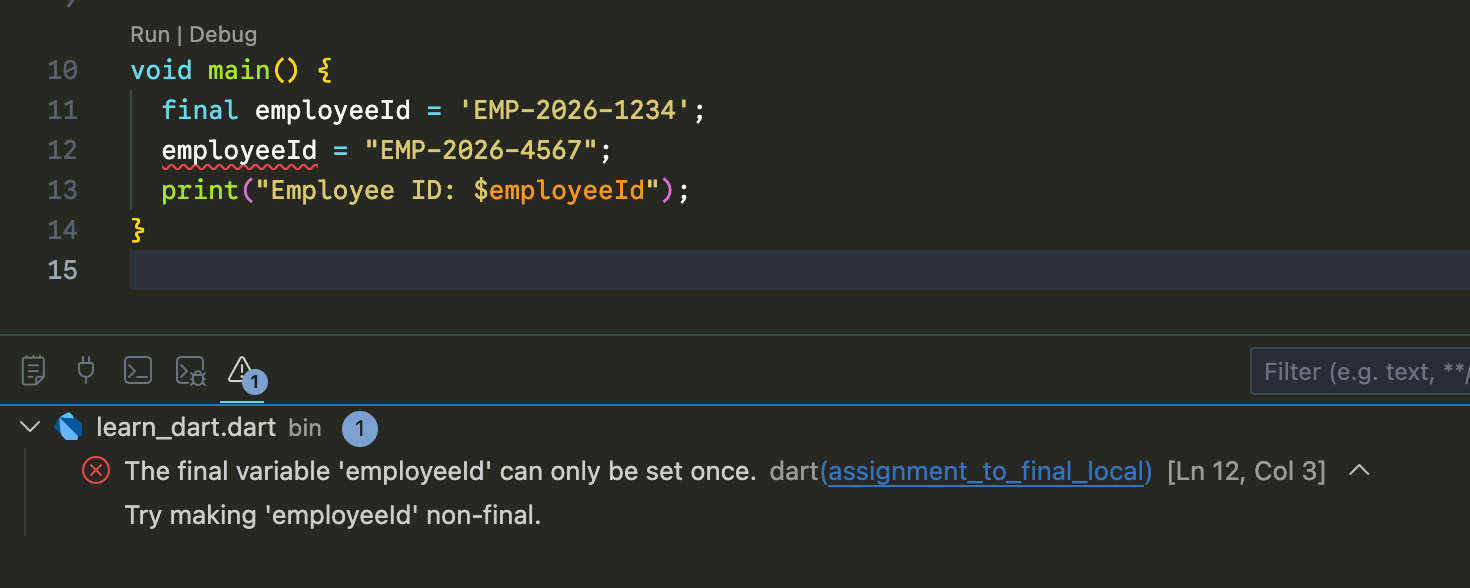Click the Dart file icon in Problems
The width and height of the screenshot is (1470, 588).
(x=69, y=428)
